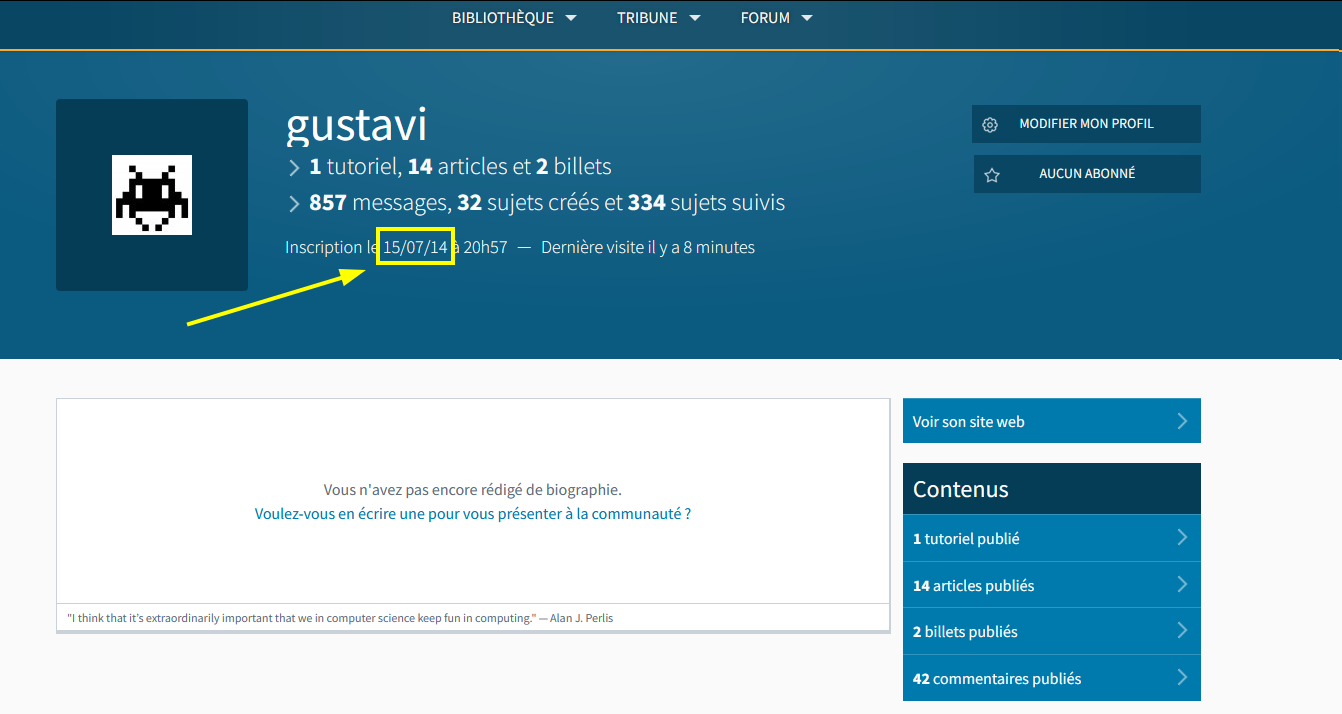Click the chevron on 14 articles publiés row
The image size is (1342, 714).
click(1182, 584)
